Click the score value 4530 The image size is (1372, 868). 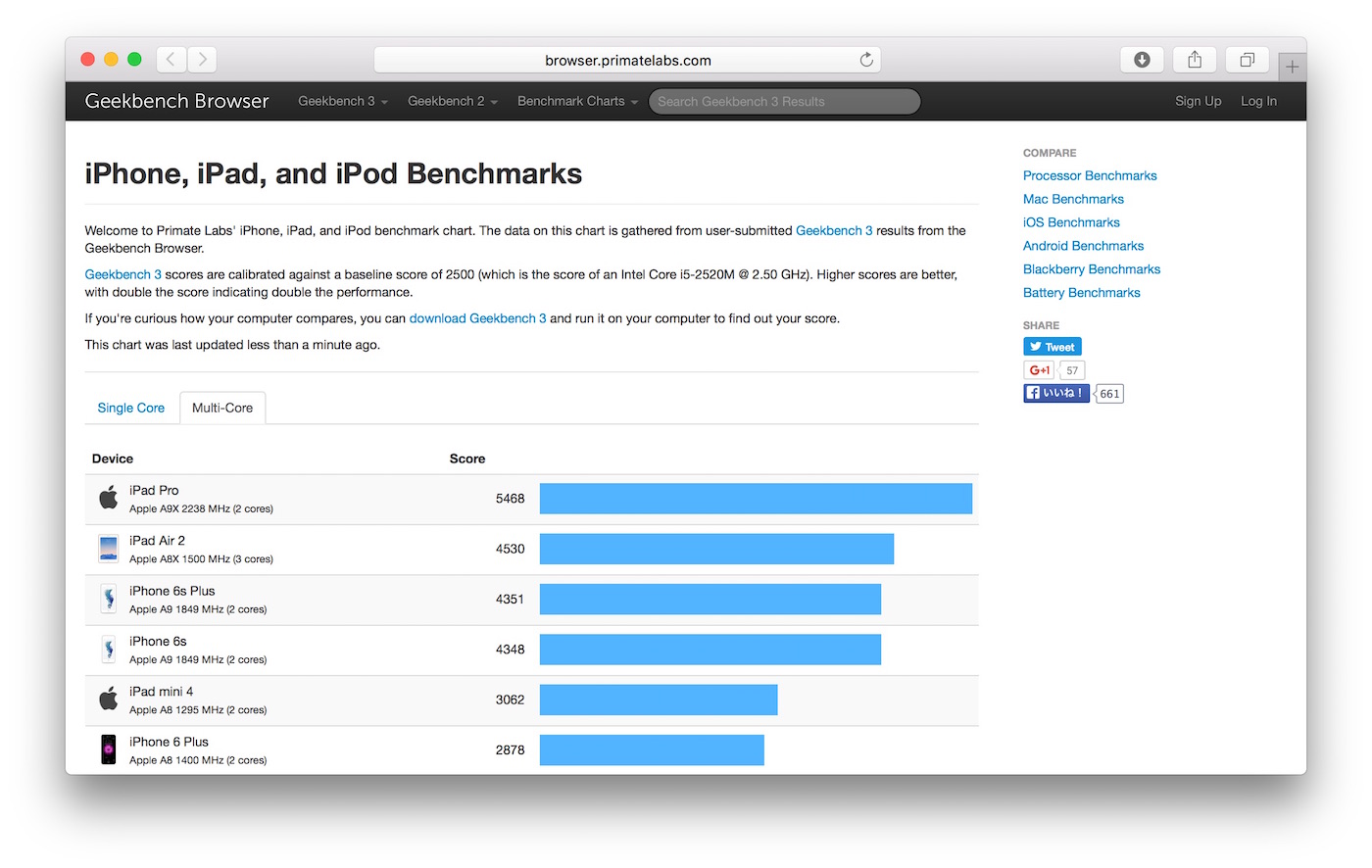(510, 549)
